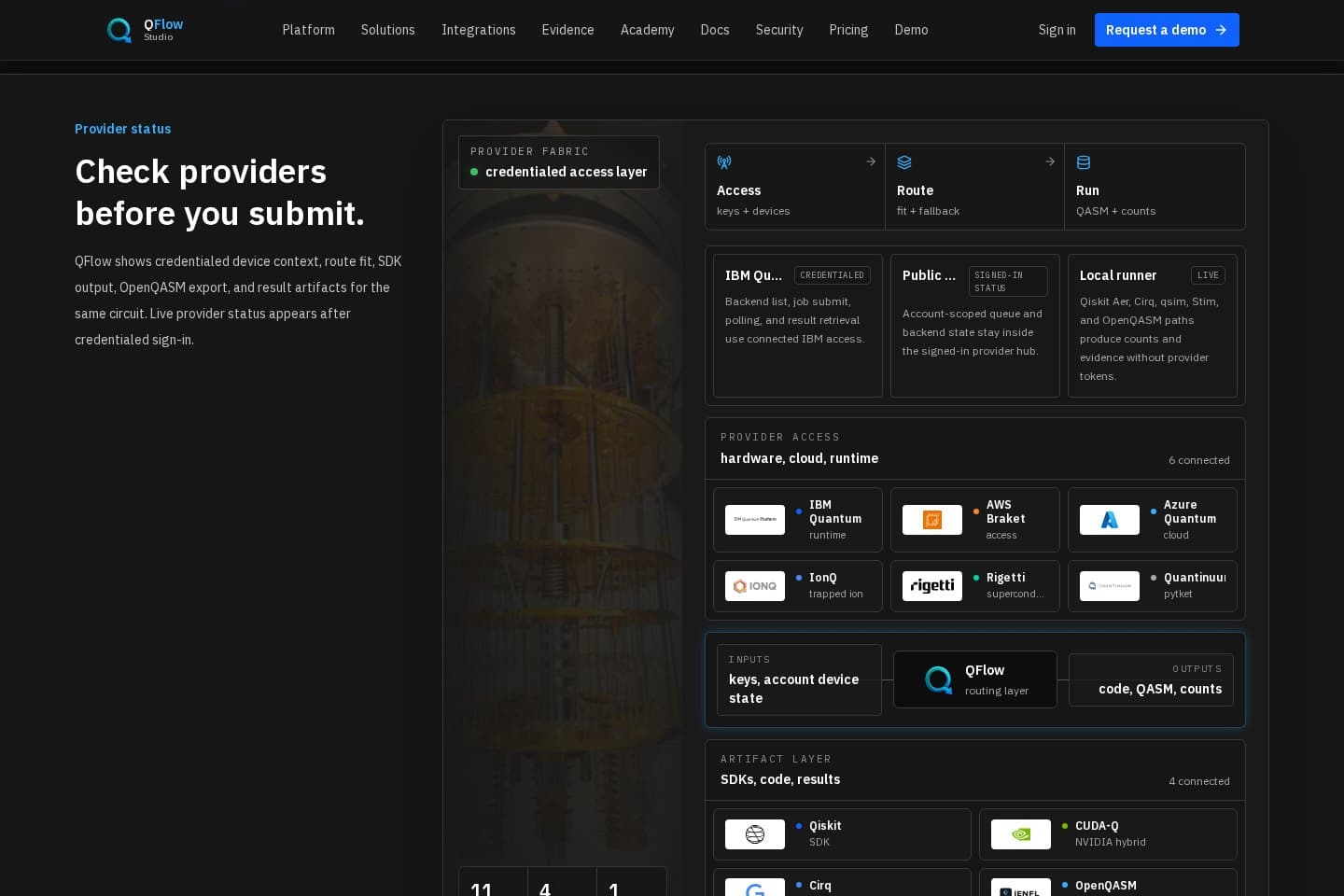Select IonQ trapped ion provider
Screen dimensions: 1344x896
(798, 586)
